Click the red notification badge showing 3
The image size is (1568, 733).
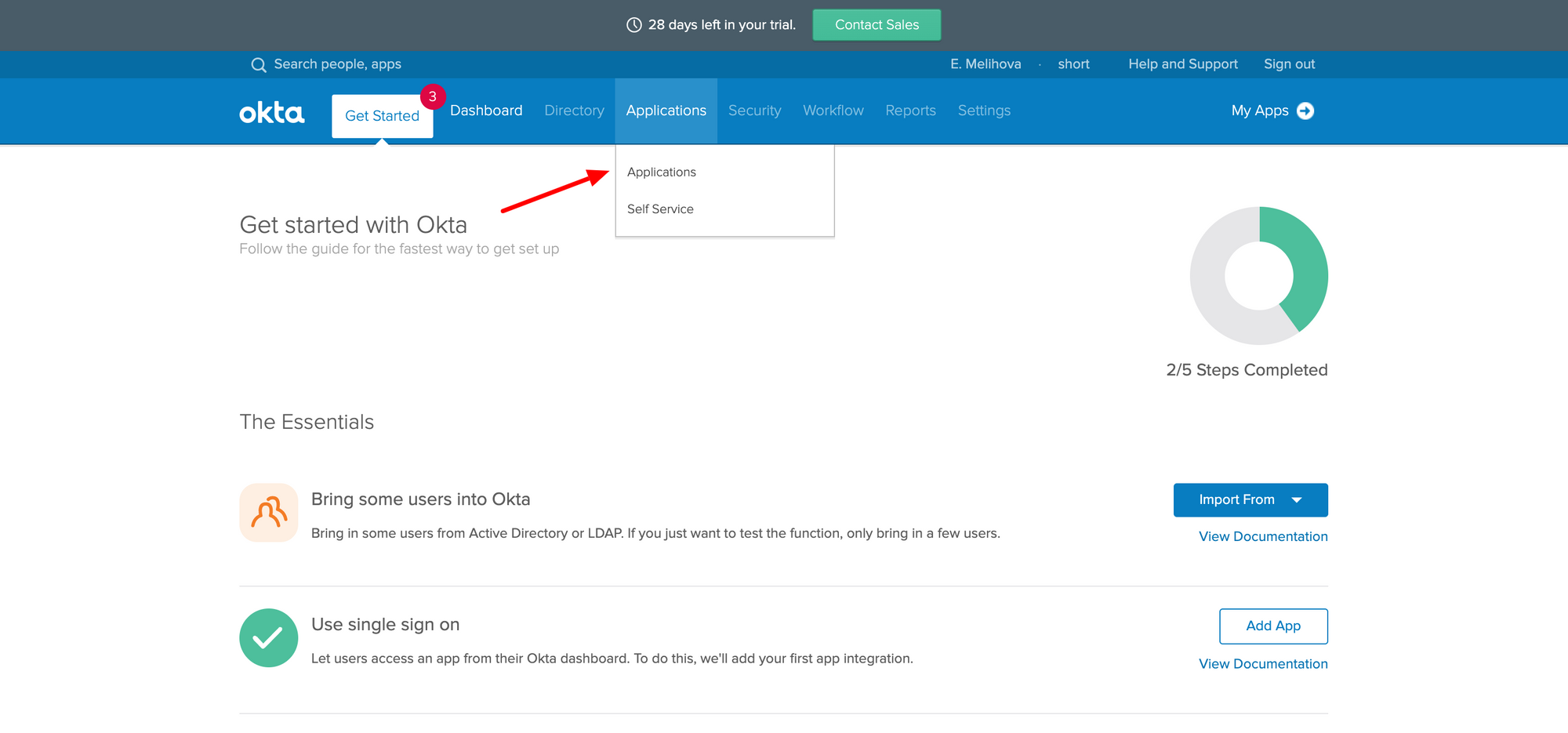pos(433,96)
